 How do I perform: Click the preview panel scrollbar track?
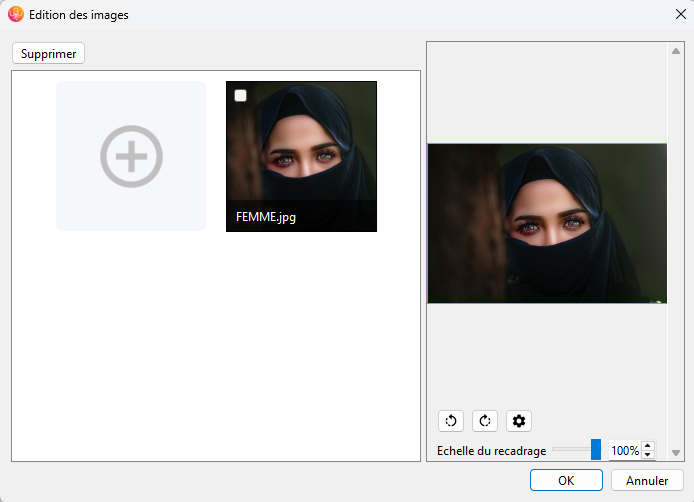(676, 250)
